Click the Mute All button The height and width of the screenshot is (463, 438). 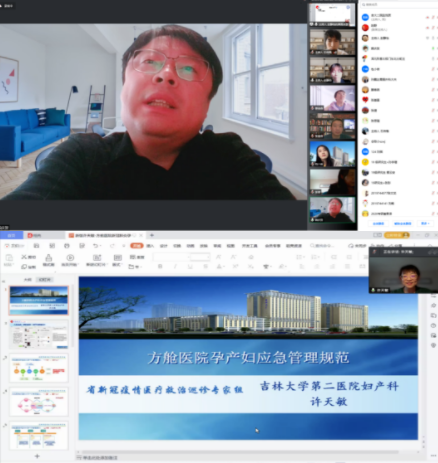378,223
